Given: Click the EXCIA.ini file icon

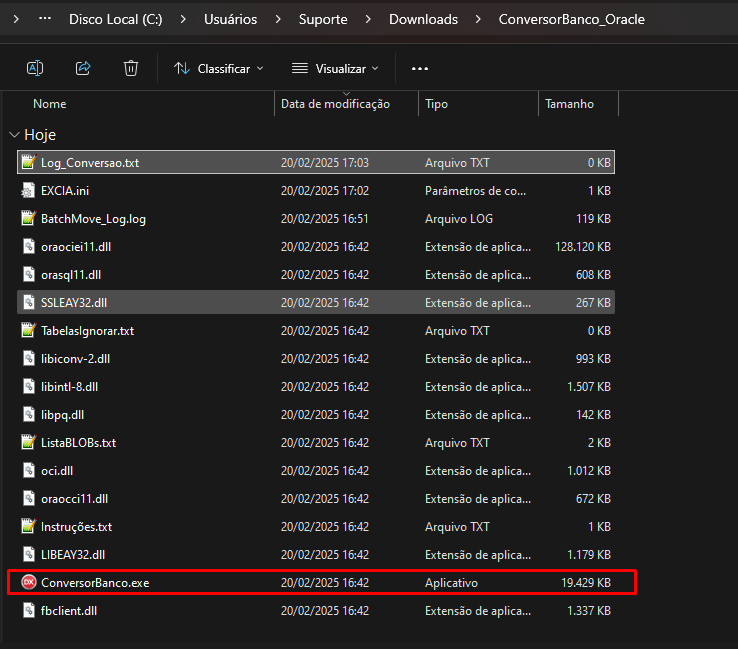Looking at the screenshot, I should click(29, 190).
